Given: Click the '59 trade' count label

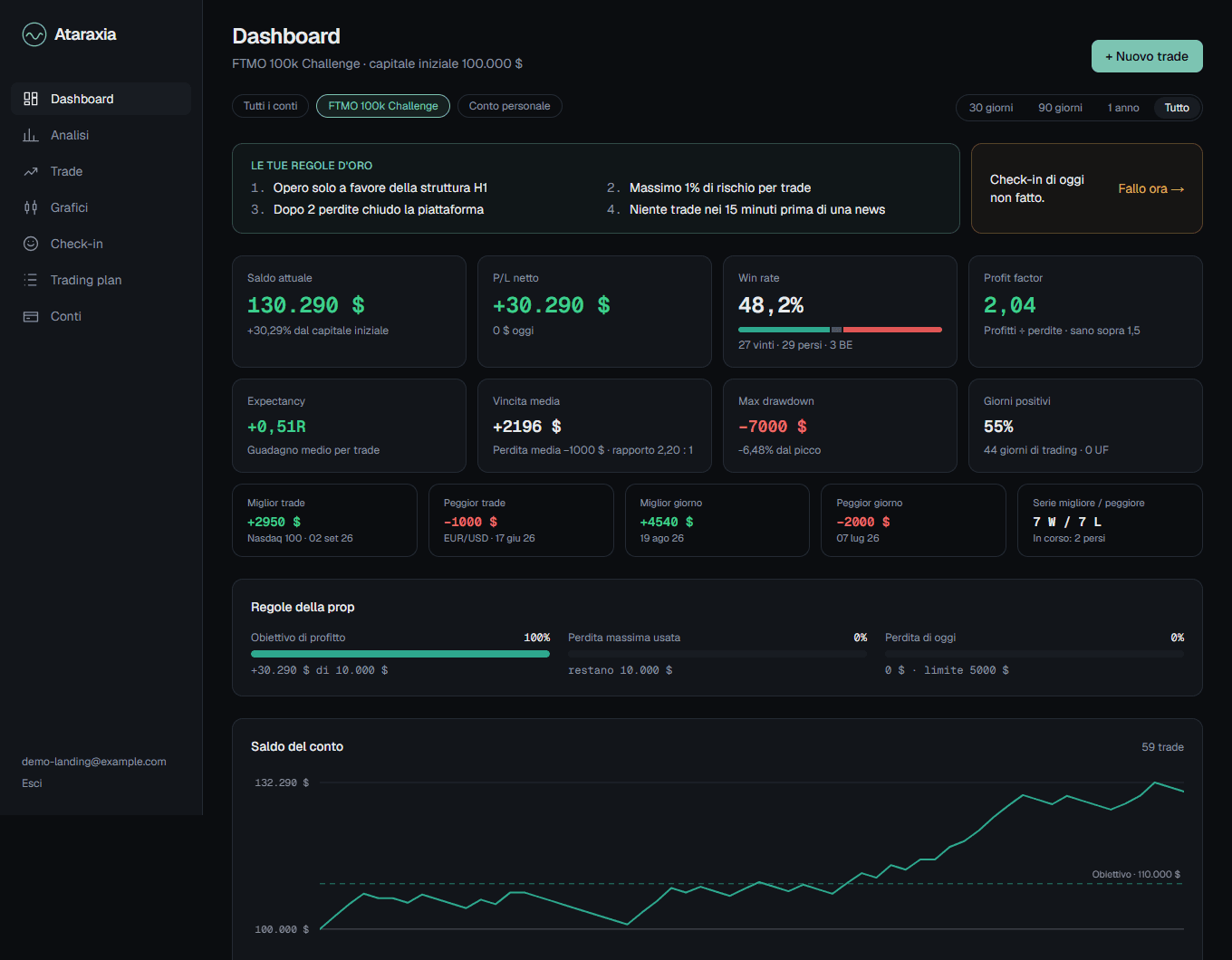Looking at the screenshot, I should [x=1162, y=747].
